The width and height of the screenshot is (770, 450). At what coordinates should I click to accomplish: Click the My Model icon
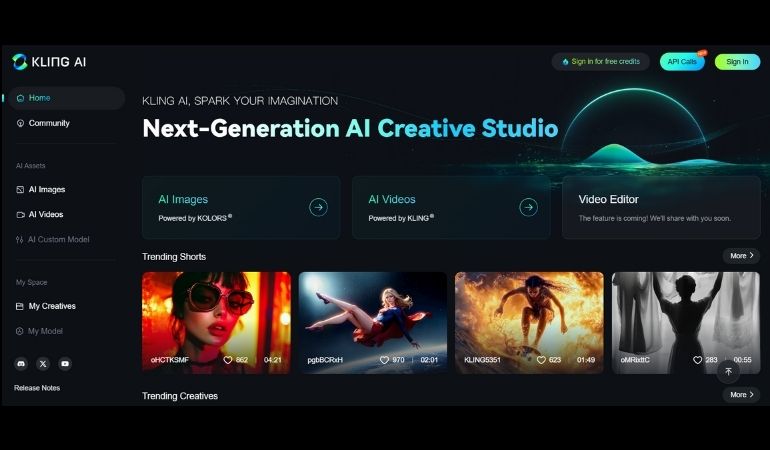pos(20,331)
